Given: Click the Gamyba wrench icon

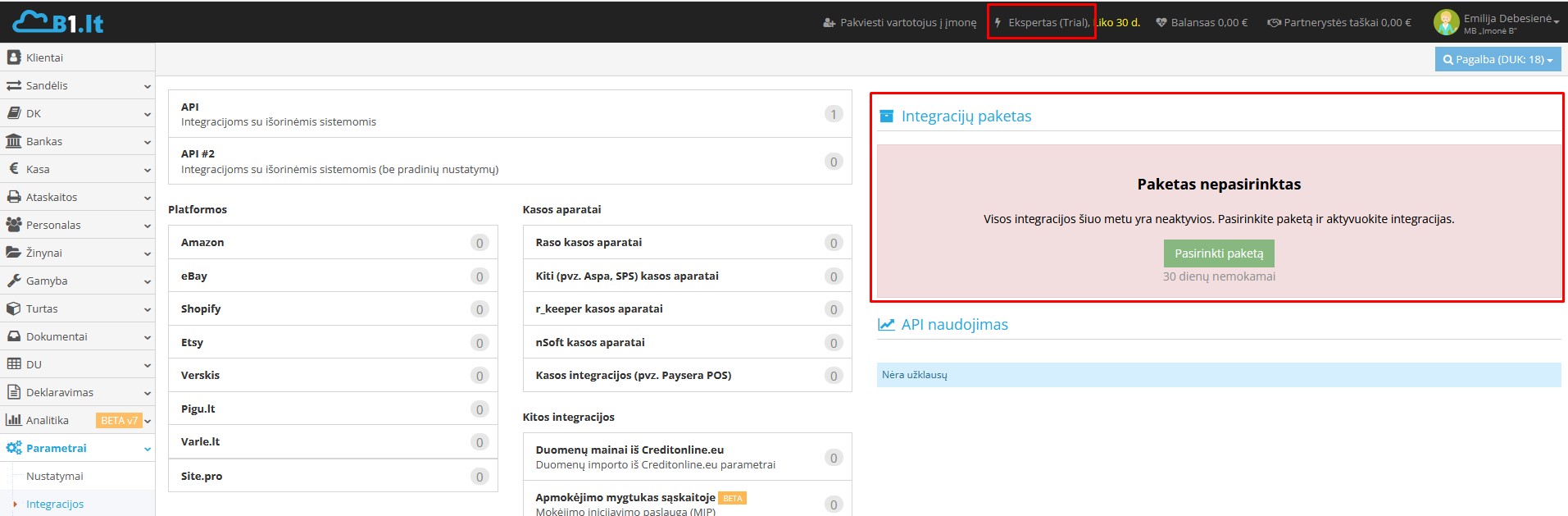Looking at the screenshot, I should (x=13, y=281).
